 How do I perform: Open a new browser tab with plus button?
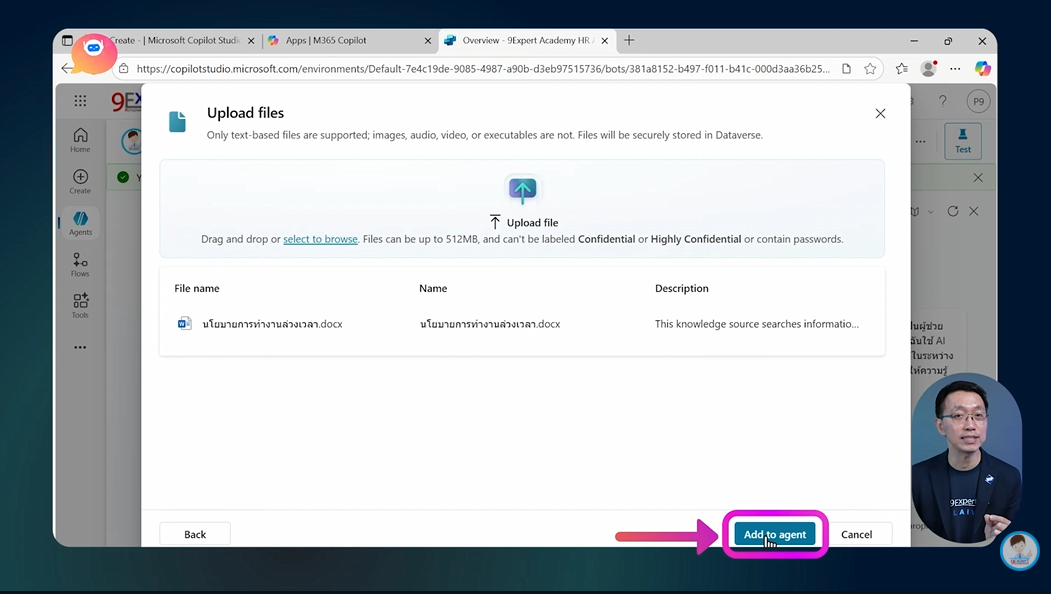[x=629, y=40]
